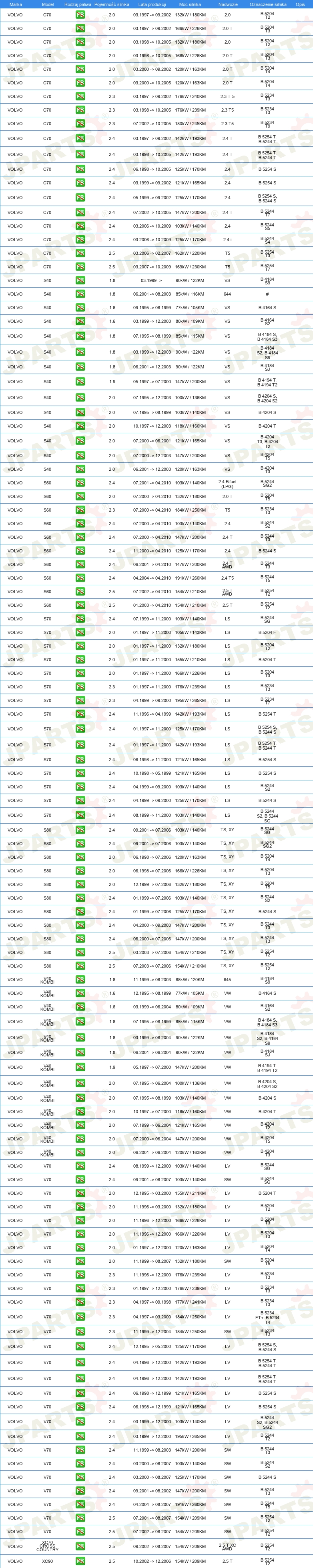Click the Opis column header

coord(300,4)
